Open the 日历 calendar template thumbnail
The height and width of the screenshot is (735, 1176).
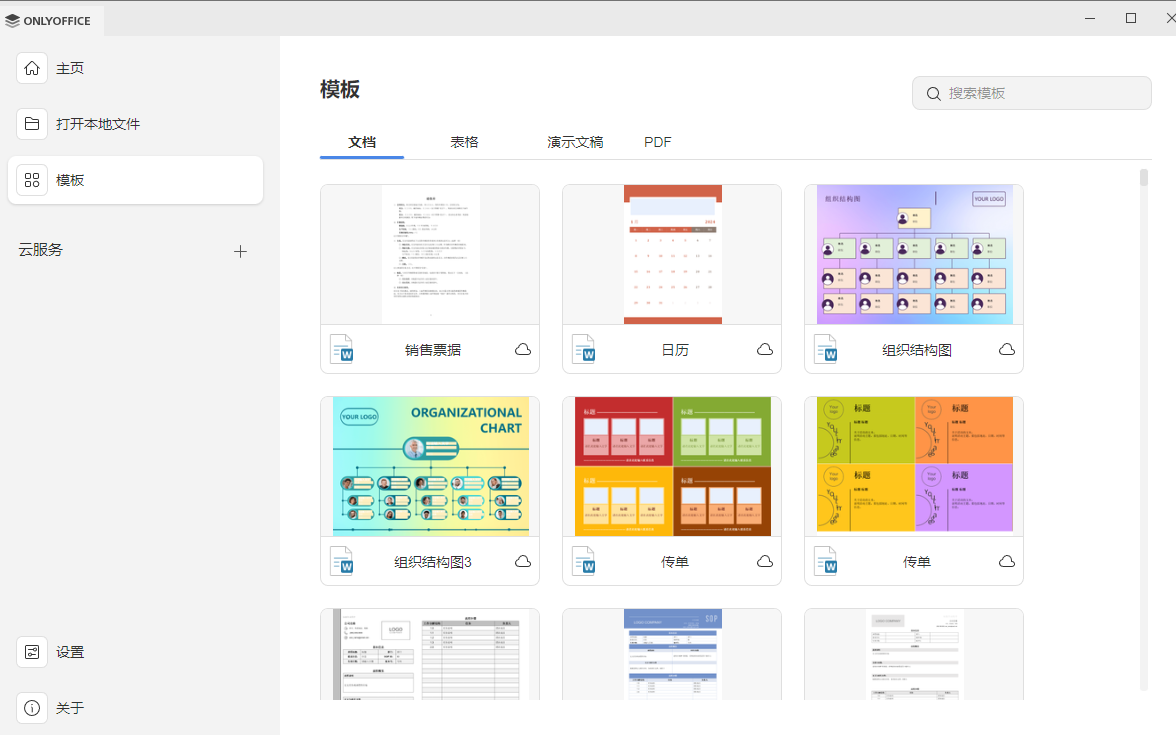coord(672,255)
